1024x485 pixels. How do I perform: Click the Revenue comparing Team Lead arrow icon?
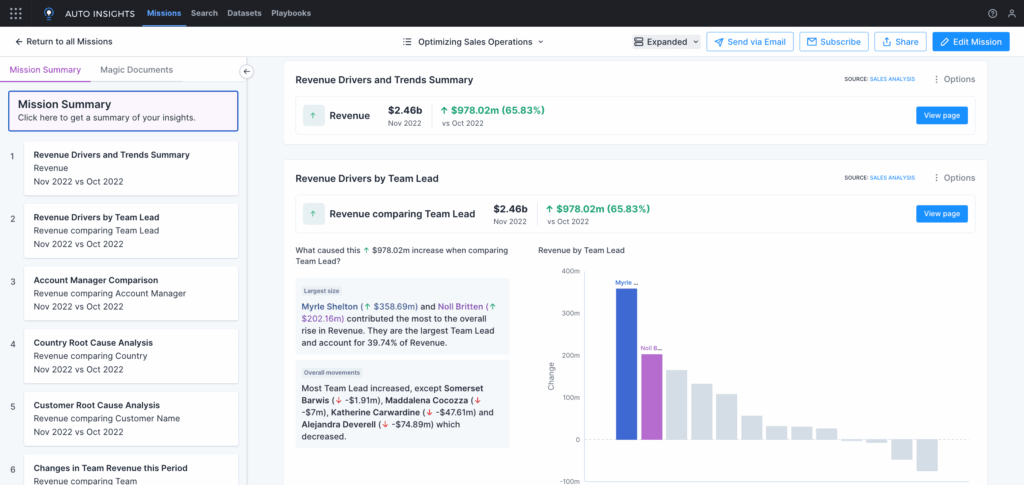click(314, 213)
